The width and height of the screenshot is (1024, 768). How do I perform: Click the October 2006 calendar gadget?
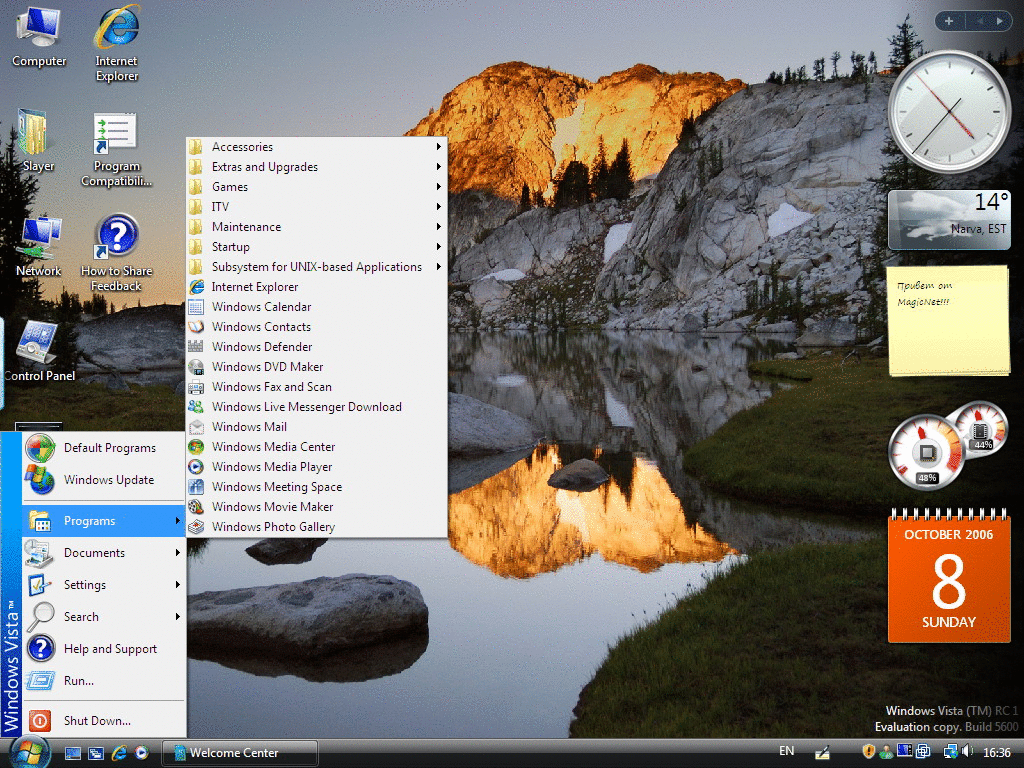pos(949,576)
